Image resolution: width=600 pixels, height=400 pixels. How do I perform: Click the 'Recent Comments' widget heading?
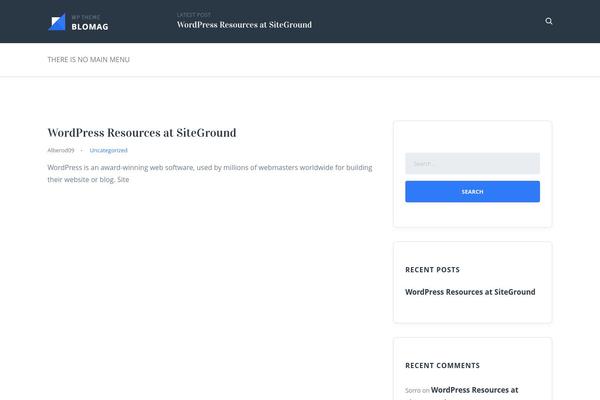(x=442, y=366)
